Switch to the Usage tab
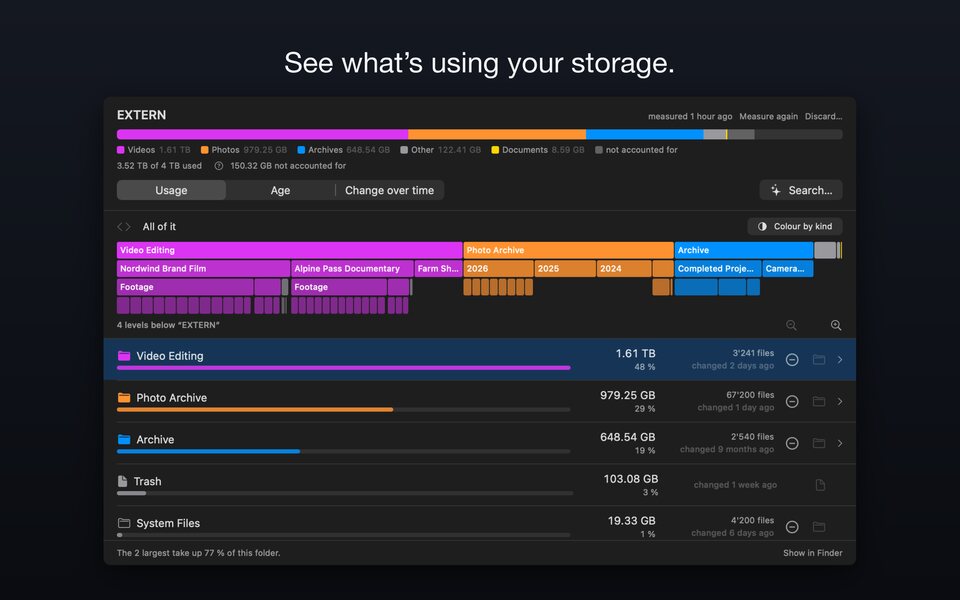Image resolution: width=960 pixels, height=600 pixels. 171,190
